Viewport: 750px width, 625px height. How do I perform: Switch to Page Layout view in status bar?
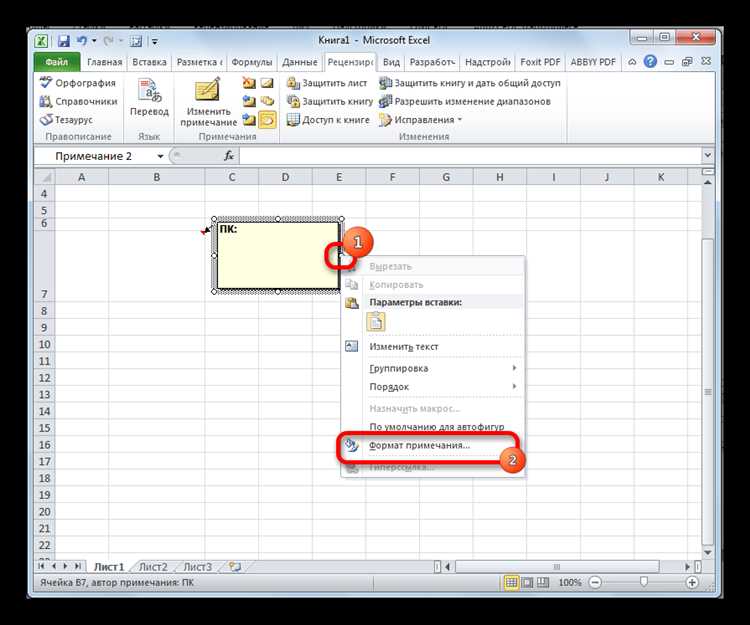pos(527,582)
